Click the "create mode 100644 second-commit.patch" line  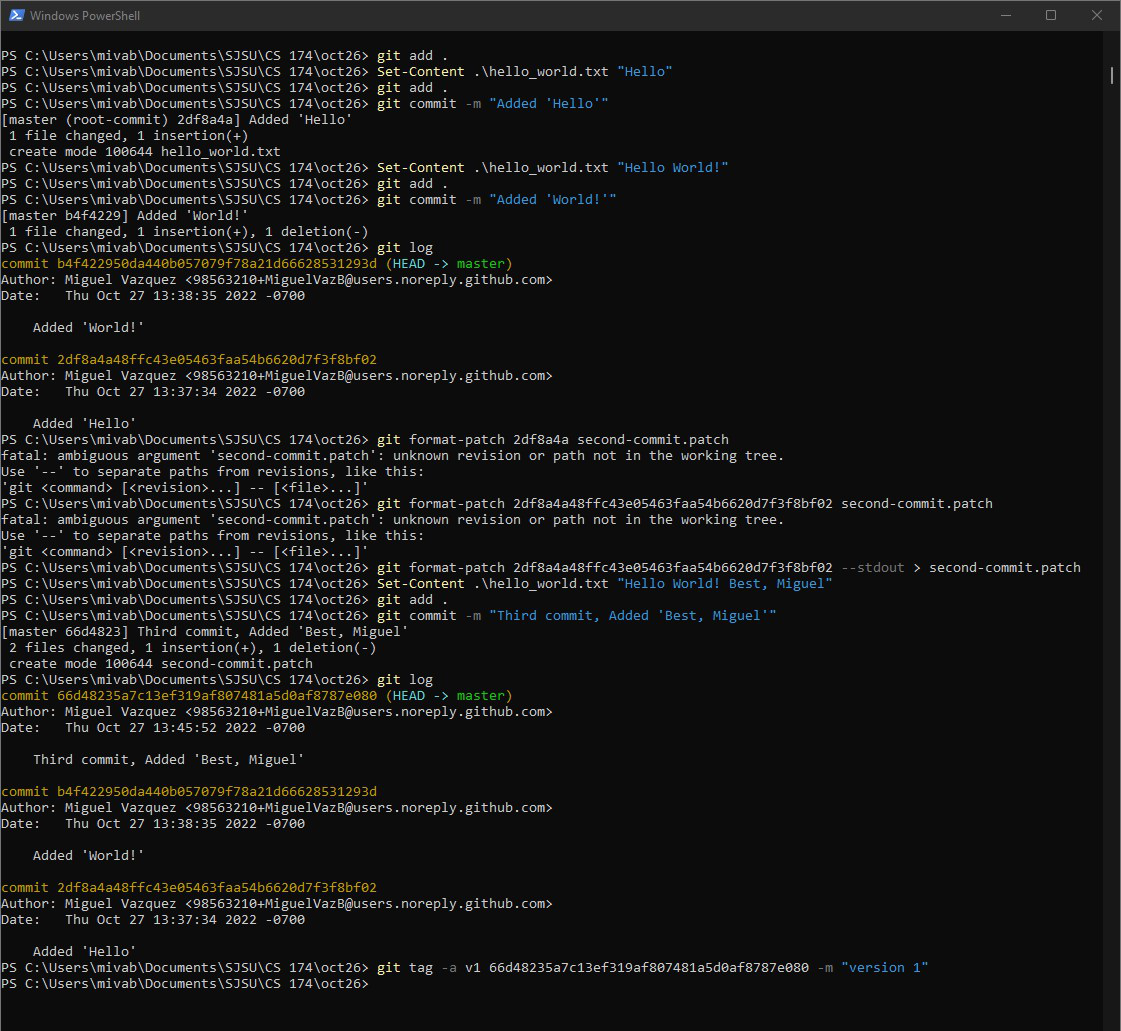[x=161, y=664]
